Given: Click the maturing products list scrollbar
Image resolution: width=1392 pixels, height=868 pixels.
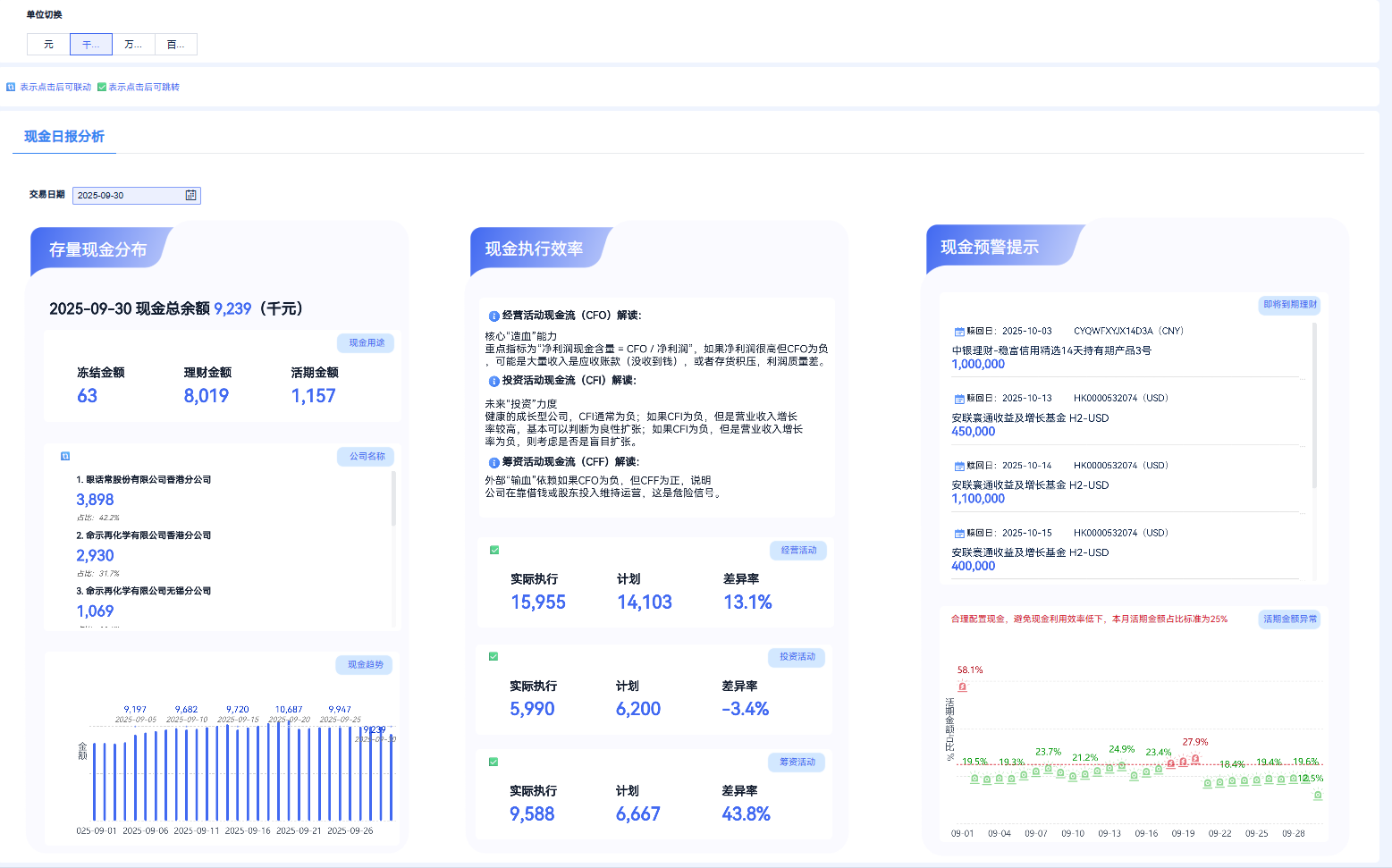Looking at the screenshot, I should point(1314,405).
